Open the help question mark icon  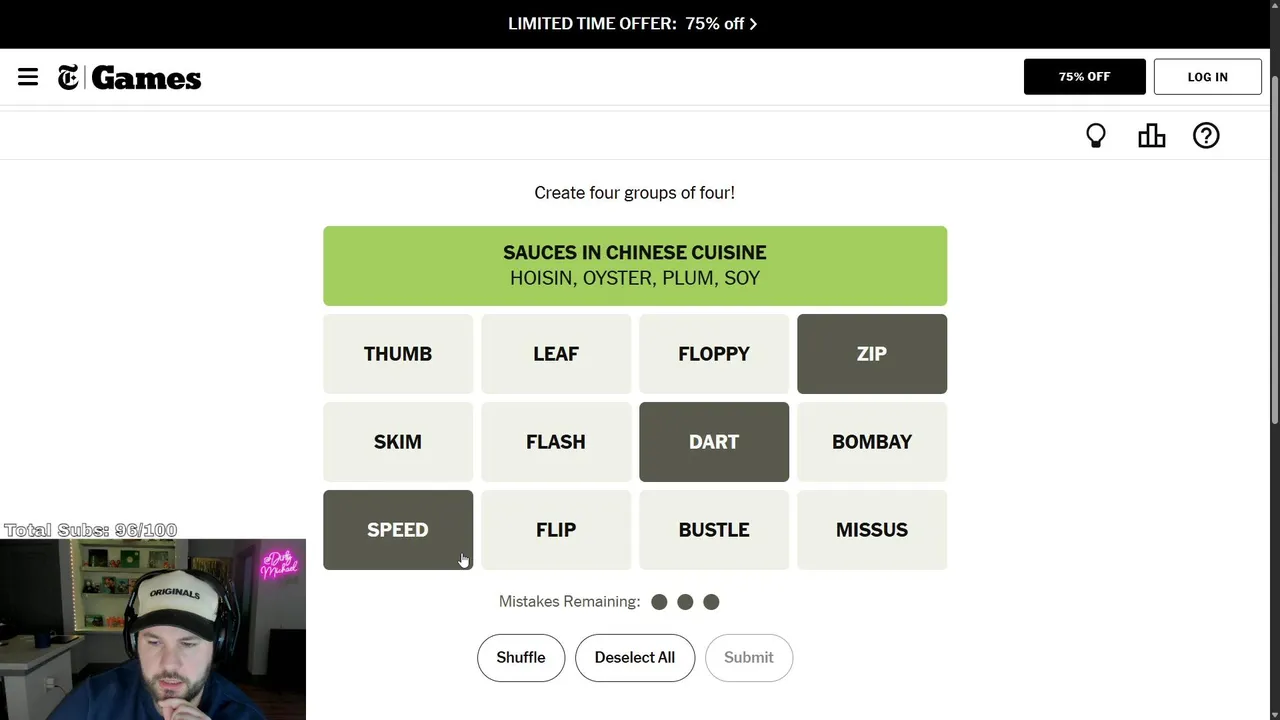click(1206, 136)
